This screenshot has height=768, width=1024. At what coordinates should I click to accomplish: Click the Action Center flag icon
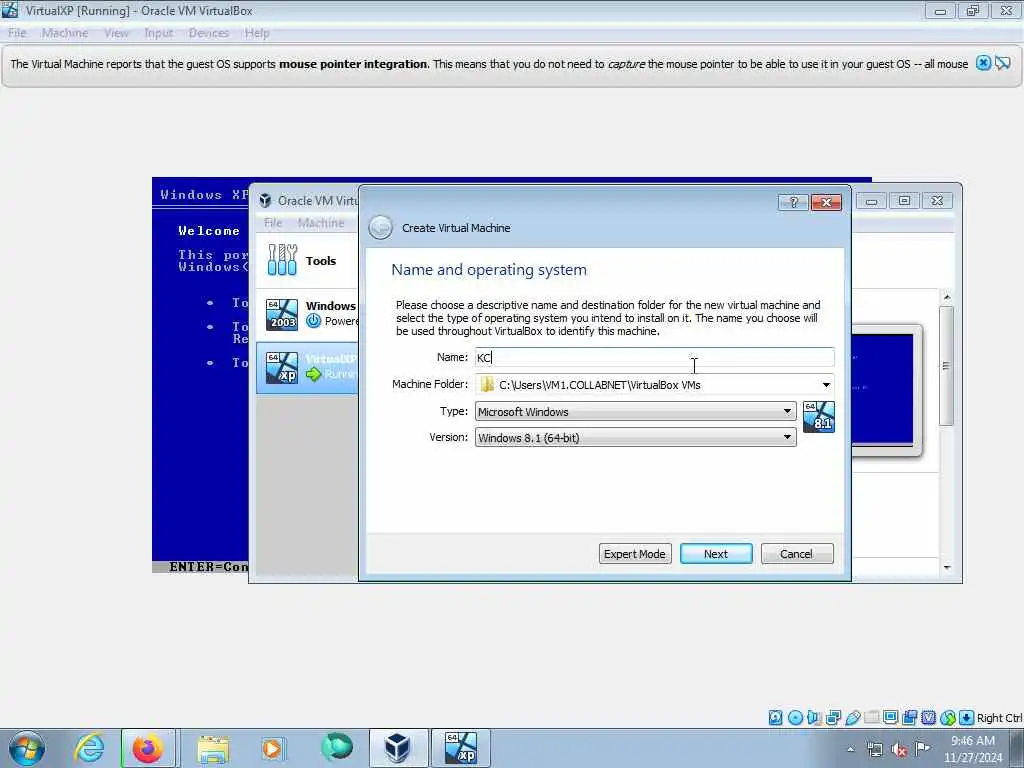coord(922,749)
